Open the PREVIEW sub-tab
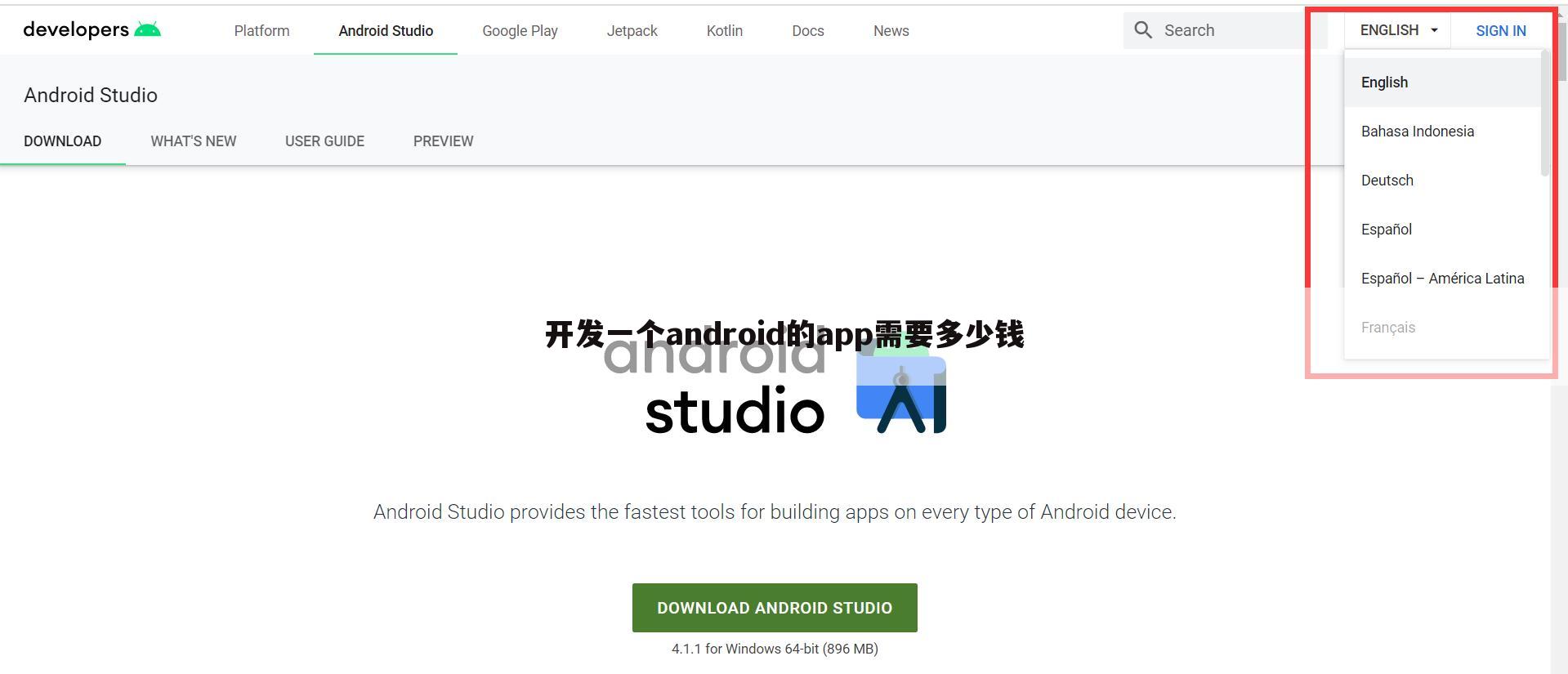The height and width of the screenshot is (674, 1568). pyautogui.click(x=443, y=141)
